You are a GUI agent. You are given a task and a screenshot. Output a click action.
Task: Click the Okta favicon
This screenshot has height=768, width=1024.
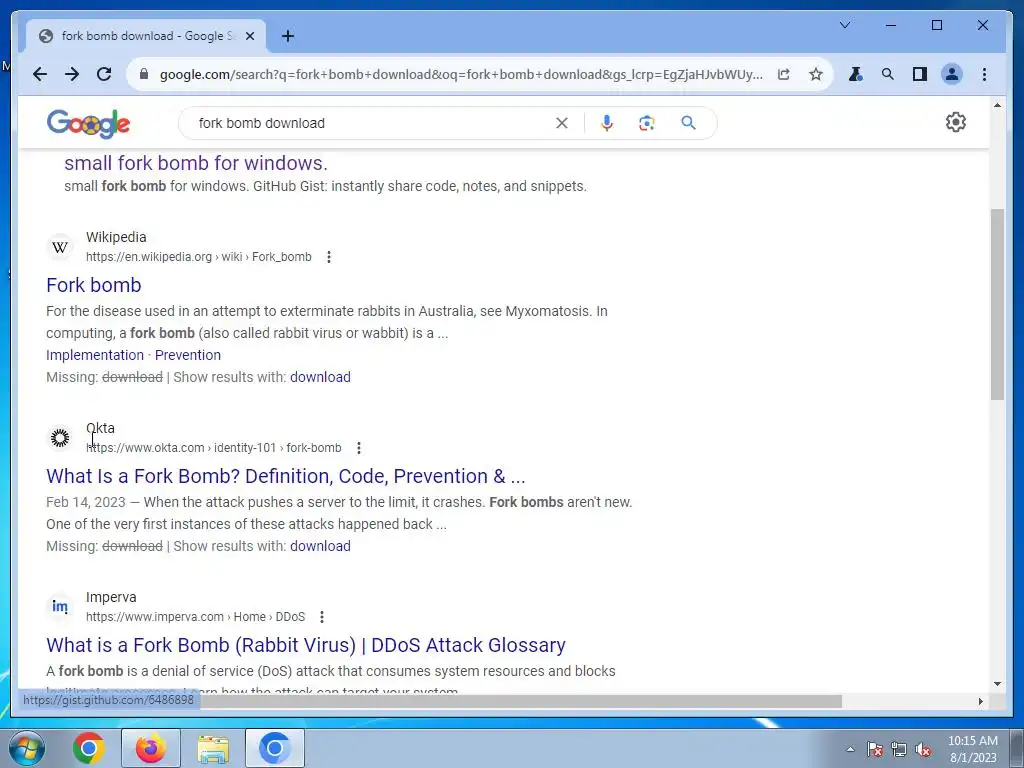click(x=59, y=438)
